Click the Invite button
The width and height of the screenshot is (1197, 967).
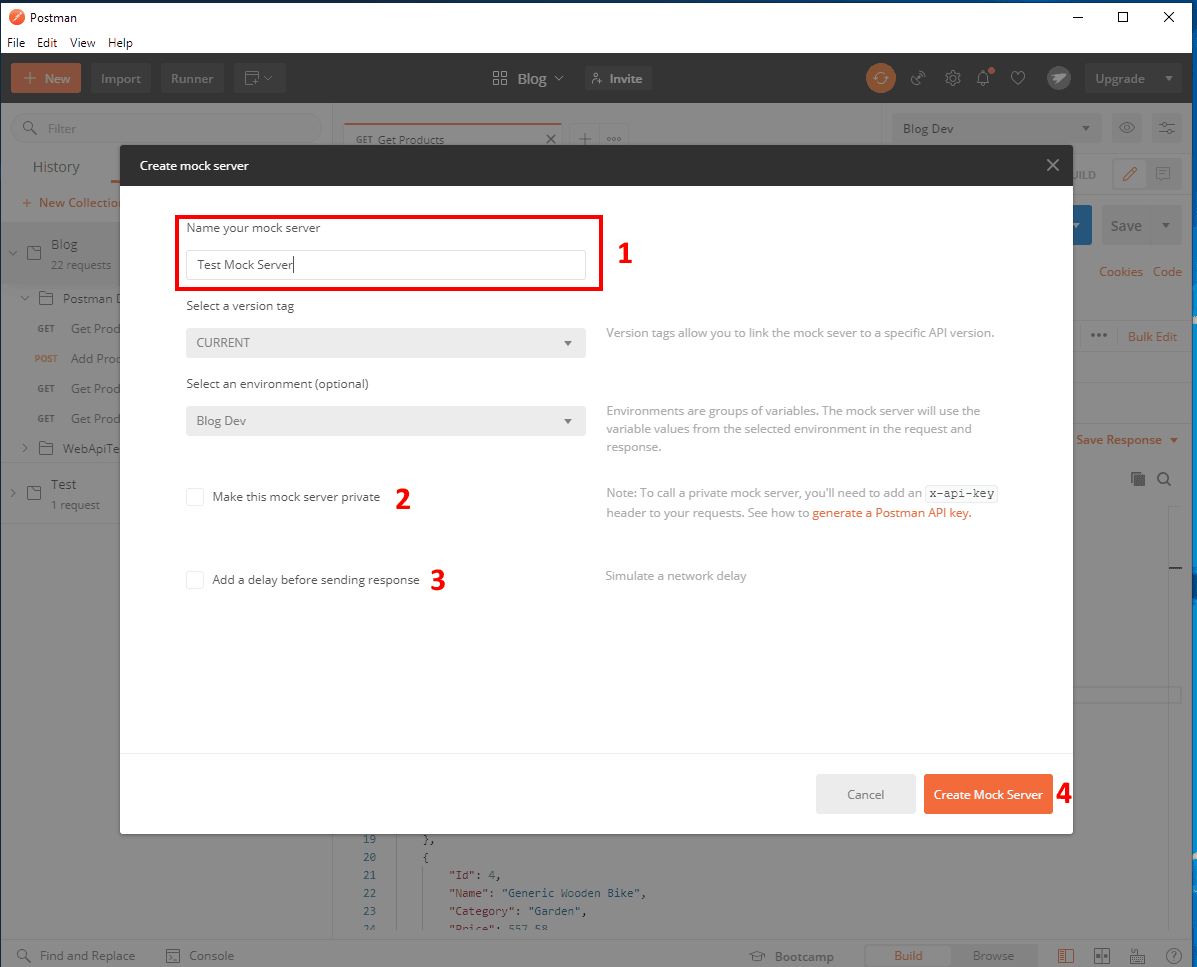(618, 79)
